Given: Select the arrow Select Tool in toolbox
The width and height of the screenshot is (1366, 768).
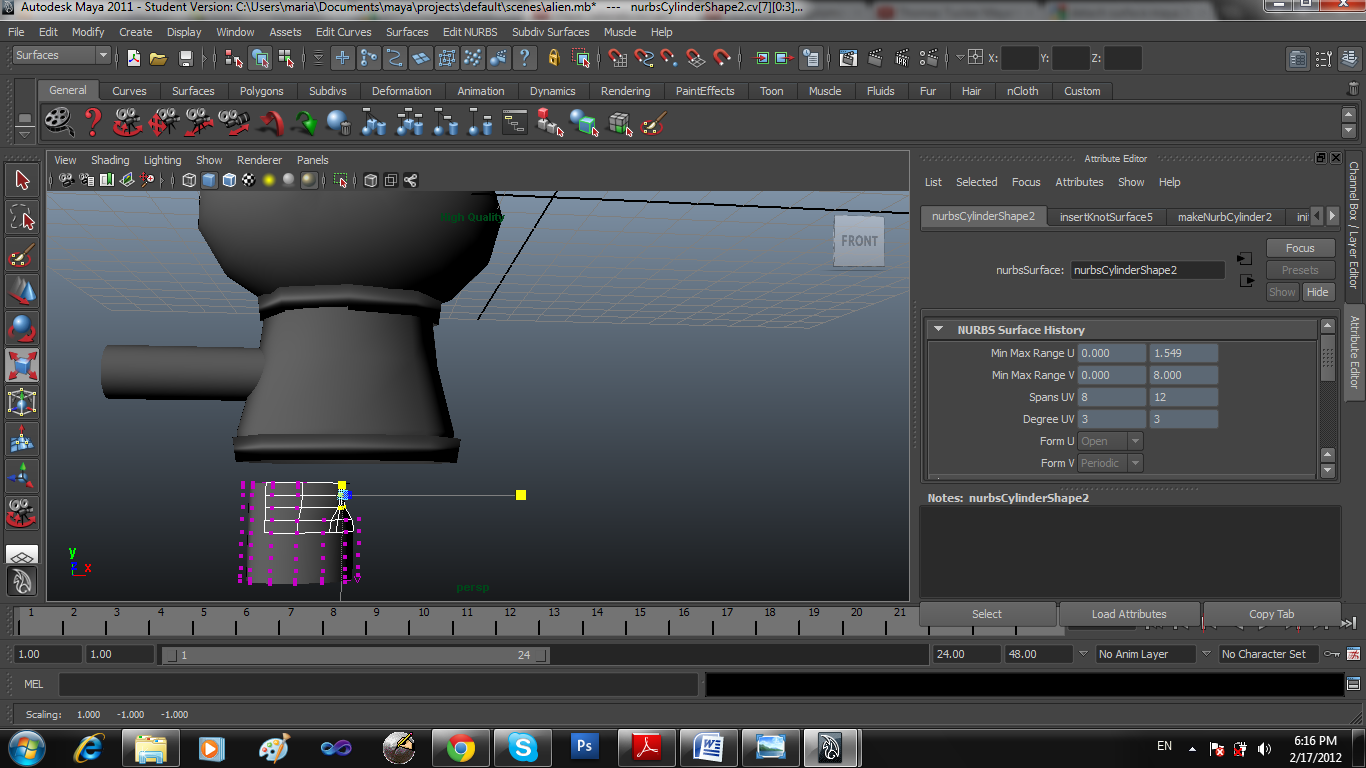Looking at the screenshot, I should coord(22,181).
